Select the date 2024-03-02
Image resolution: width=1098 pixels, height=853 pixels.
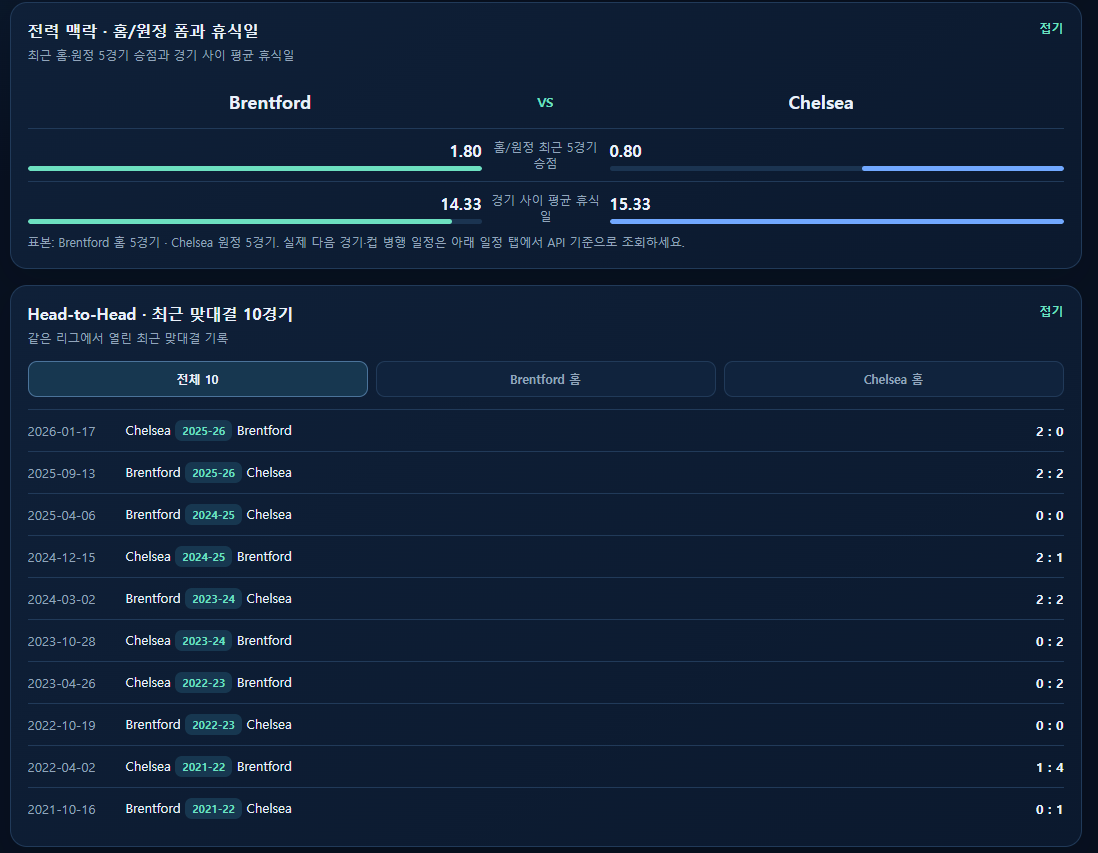point(62,599)
